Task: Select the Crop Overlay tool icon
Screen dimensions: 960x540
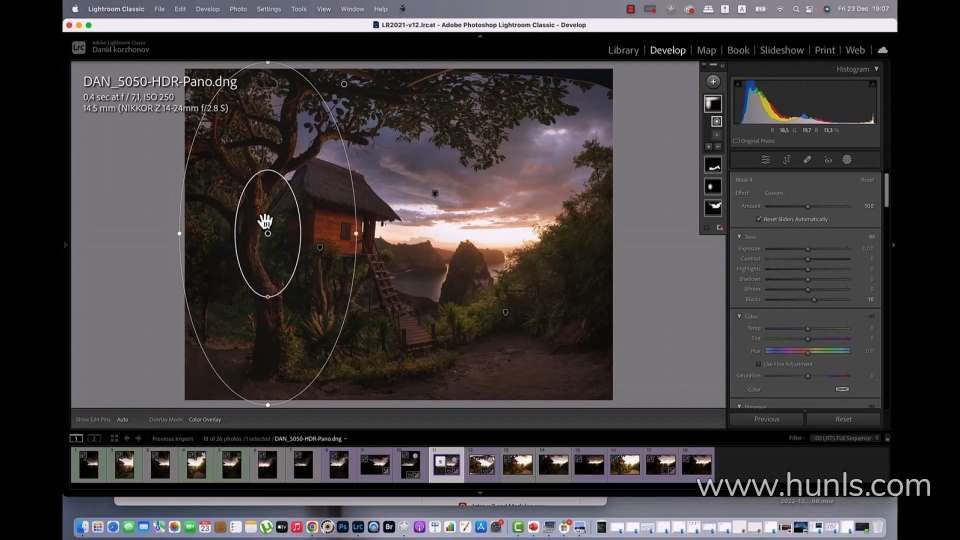Action: (x=786, y=160)
